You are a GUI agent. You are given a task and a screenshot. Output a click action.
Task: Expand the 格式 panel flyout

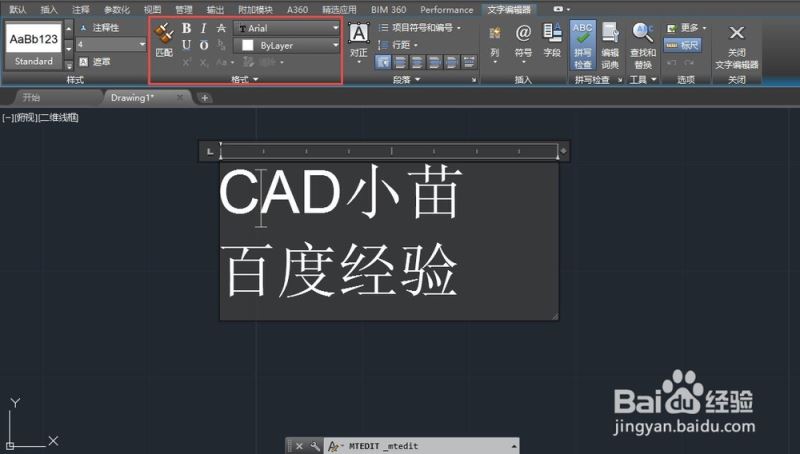pos(244,80)
